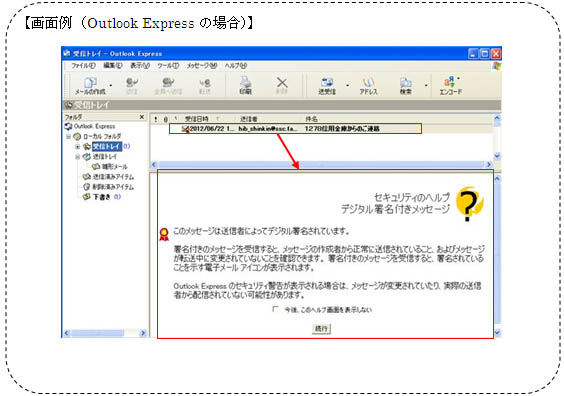Click the メールの作成 (Create Mail) toolbar icon

pos(90,86)
